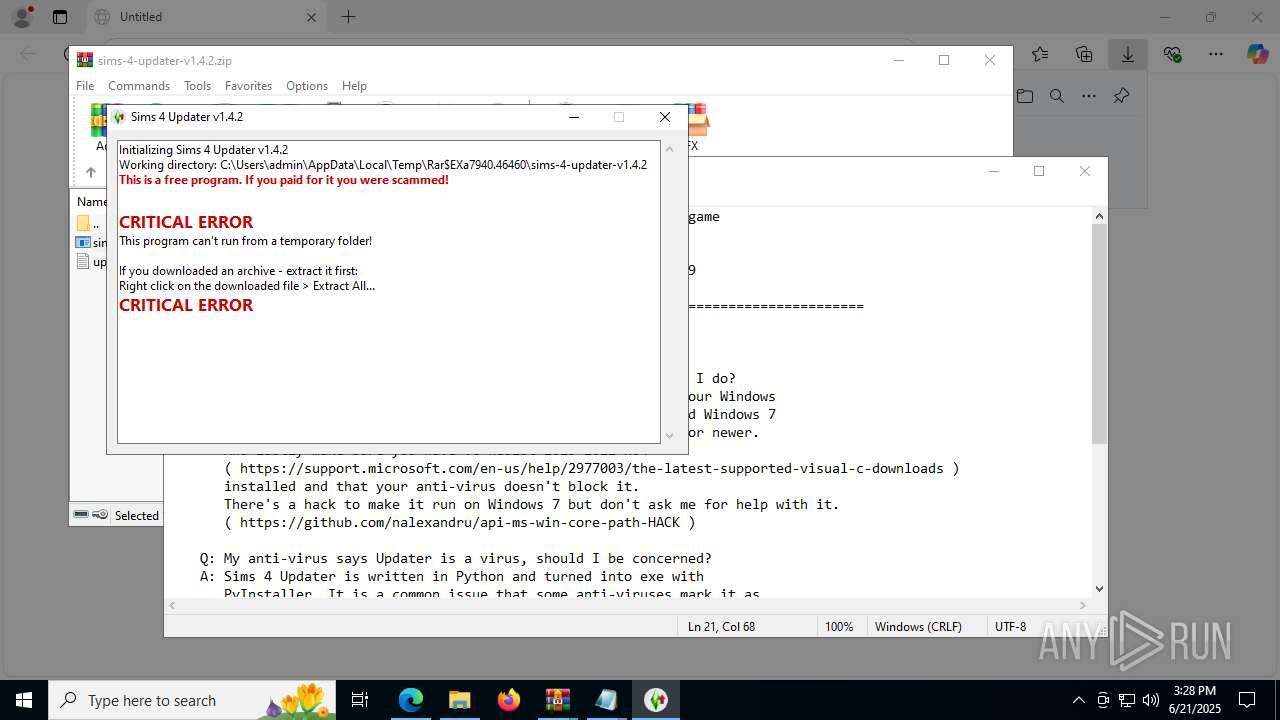Click the Name column header in WinRAR
Image resolution: width=1280 pixels, height=720 pixels.
[91, 201]
